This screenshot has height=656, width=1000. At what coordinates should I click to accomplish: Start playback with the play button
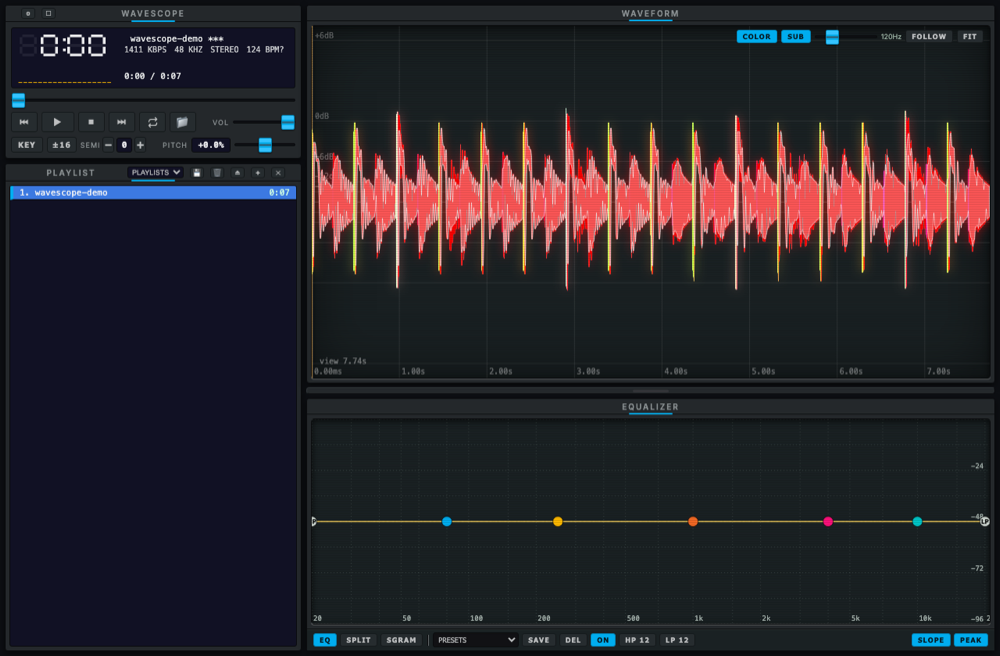(57, 122)
